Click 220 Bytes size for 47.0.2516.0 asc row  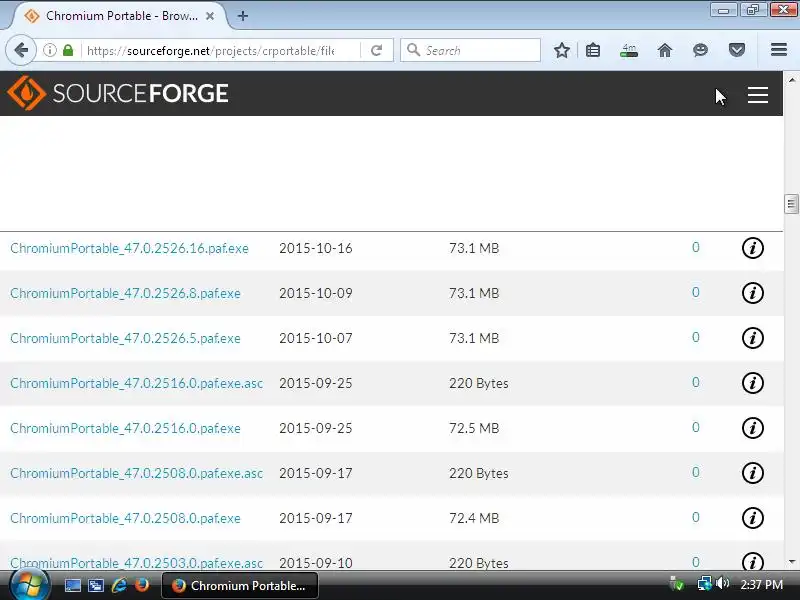(479, 383)
